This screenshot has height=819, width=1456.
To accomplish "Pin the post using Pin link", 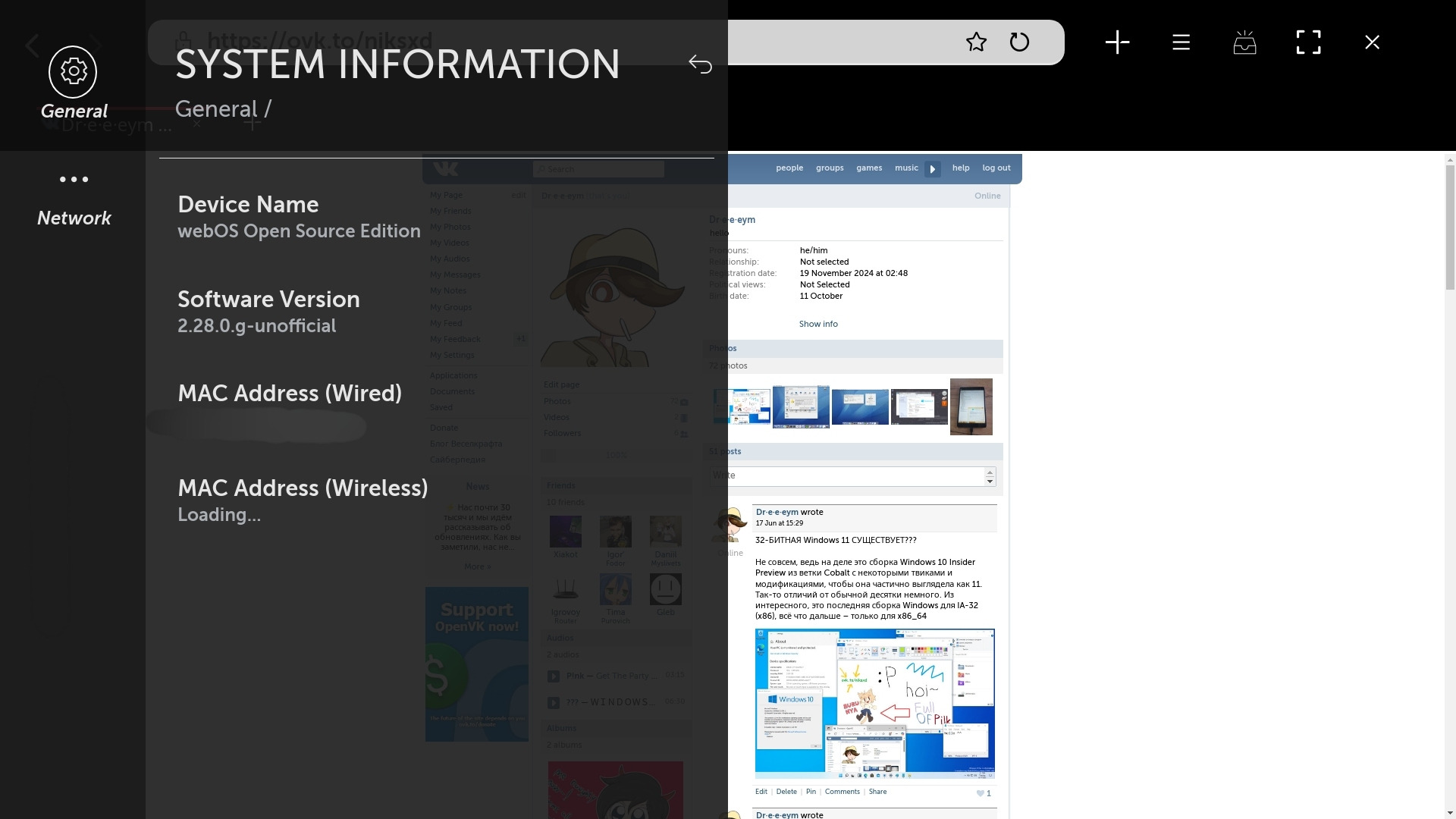I will [x=811, y=792].
